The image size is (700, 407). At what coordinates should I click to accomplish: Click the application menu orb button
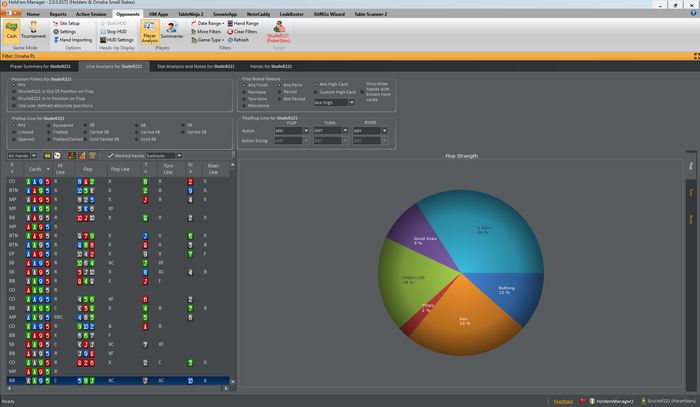(11, 13)
